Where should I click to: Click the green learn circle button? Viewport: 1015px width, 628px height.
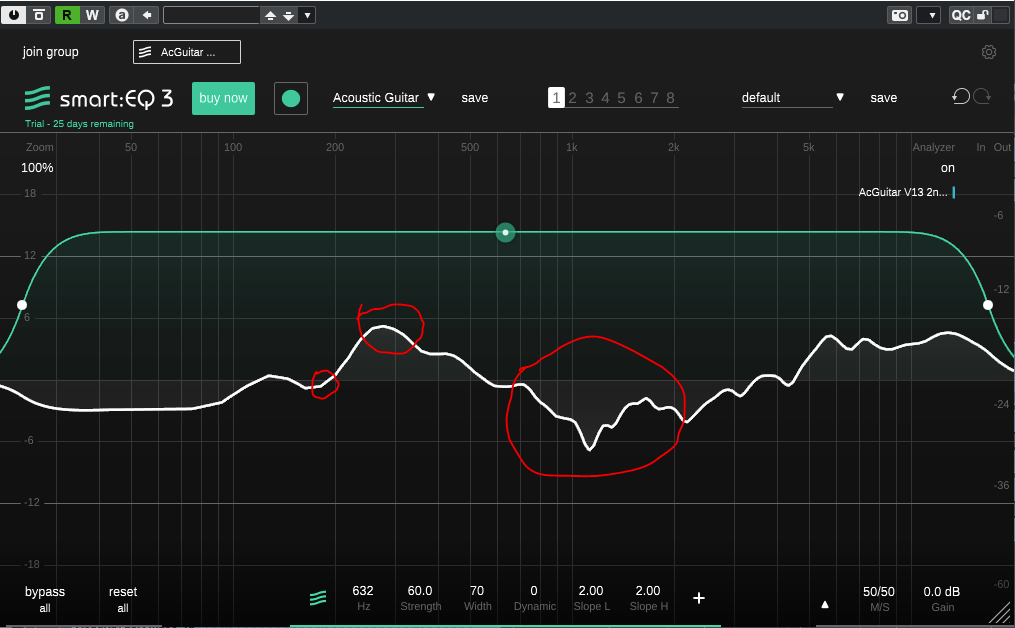[x=291, y=98]
